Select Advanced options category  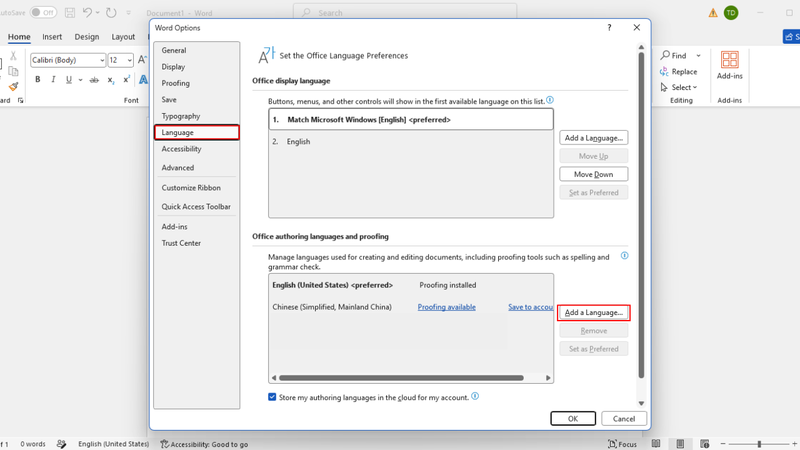click(196, 167)
